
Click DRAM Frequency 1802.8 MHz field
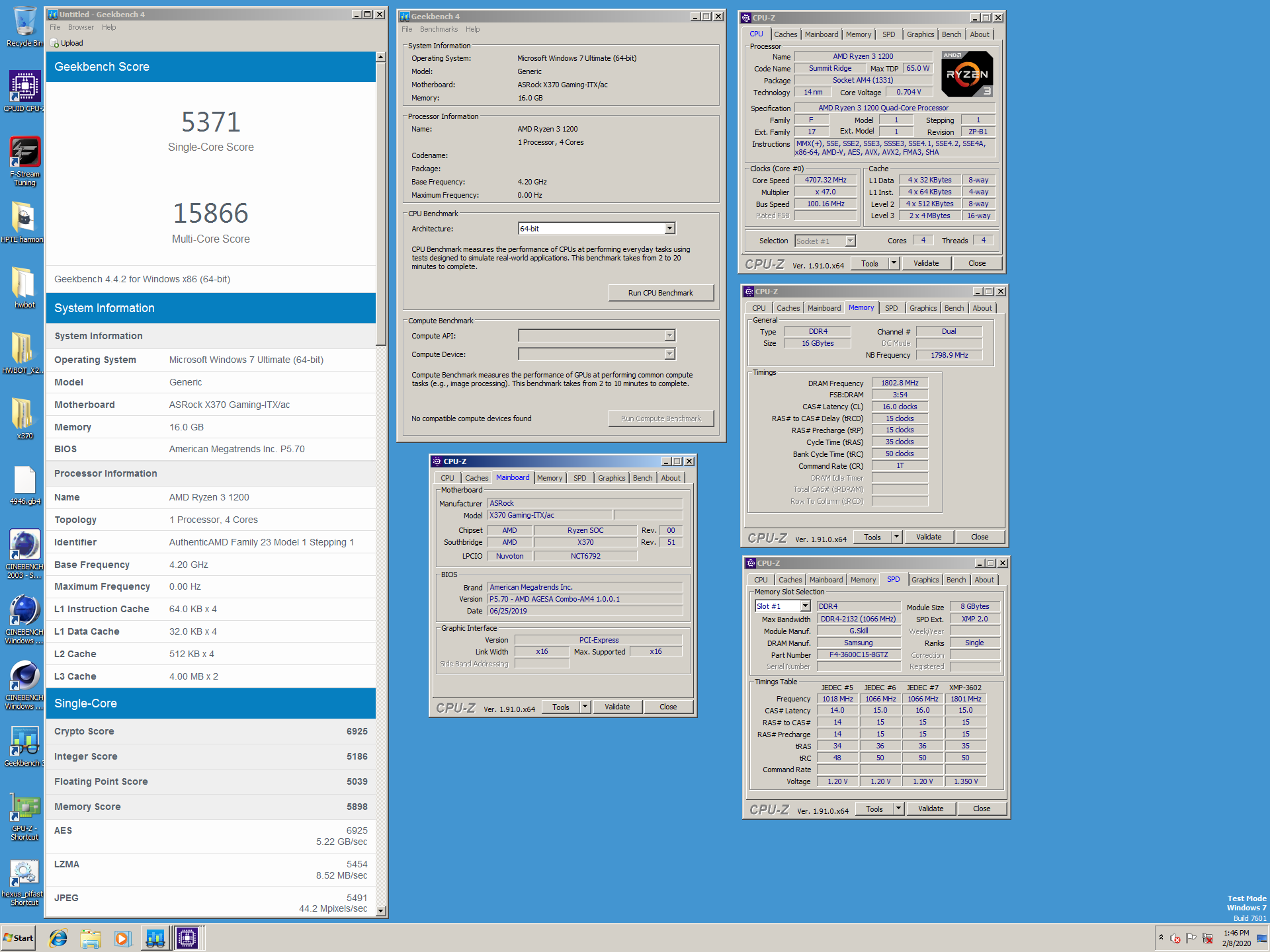point(900,383)
